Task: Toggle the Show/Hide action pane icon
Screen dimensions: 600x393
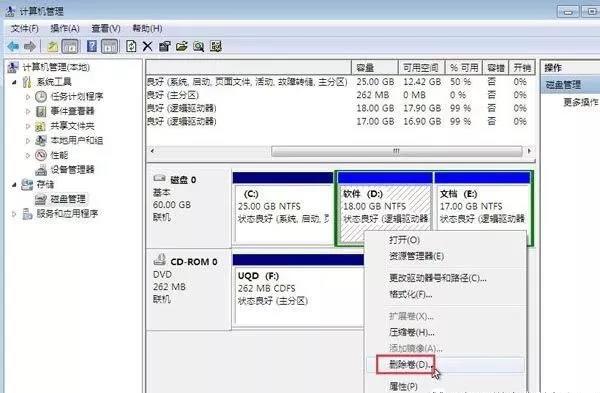Action: point(109,47)
